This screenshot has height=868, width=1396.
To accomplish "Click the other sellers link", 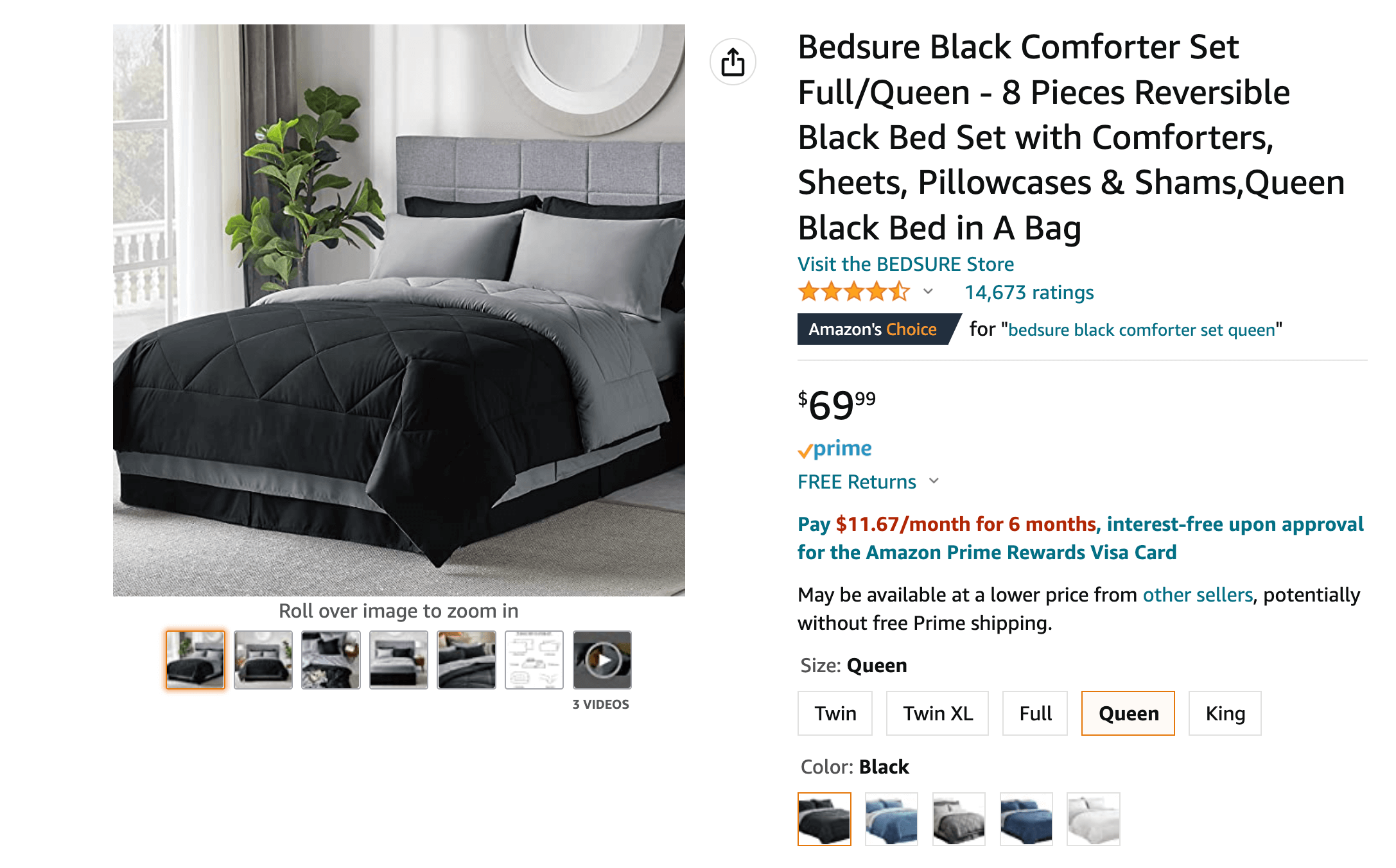I will (1197, 595).
